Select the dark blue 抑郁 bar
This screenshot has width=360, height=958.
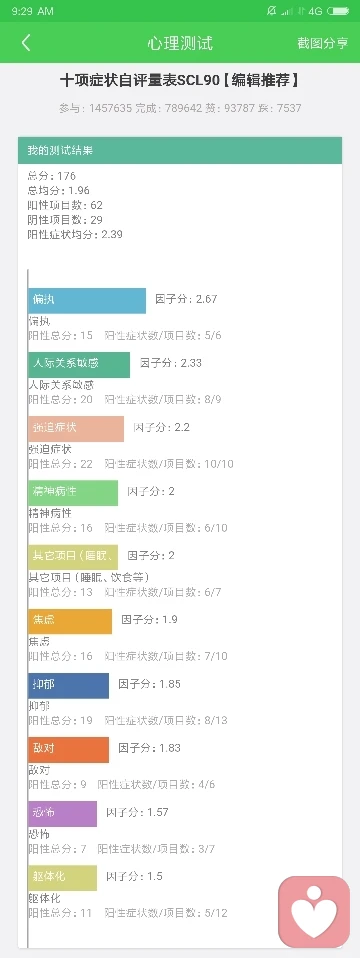[68, 686]
